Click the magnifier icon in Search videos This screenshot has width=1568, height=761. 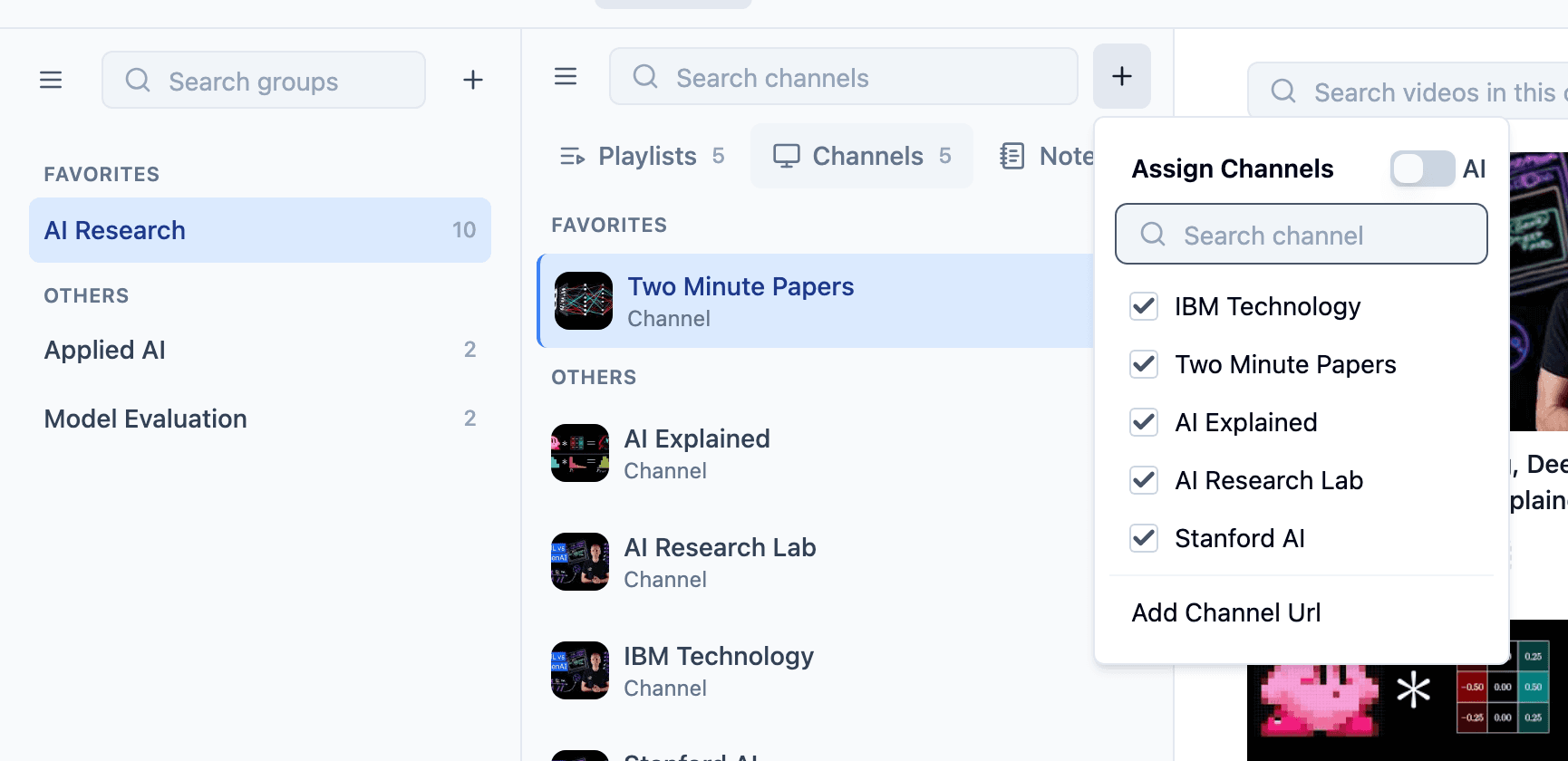1283,91
